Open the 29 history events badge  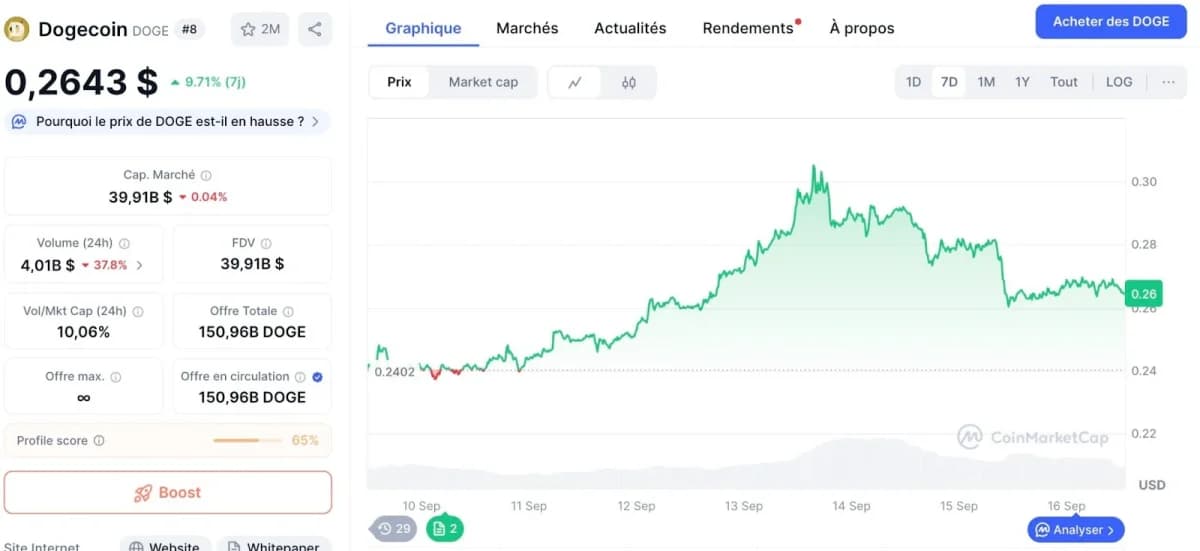pyautogui.click(x=395, y=529)
